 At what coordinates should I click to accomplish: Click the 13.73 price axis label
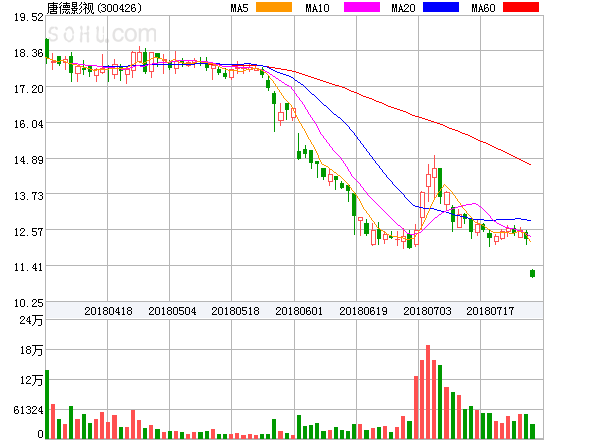[x=29, y=196]
